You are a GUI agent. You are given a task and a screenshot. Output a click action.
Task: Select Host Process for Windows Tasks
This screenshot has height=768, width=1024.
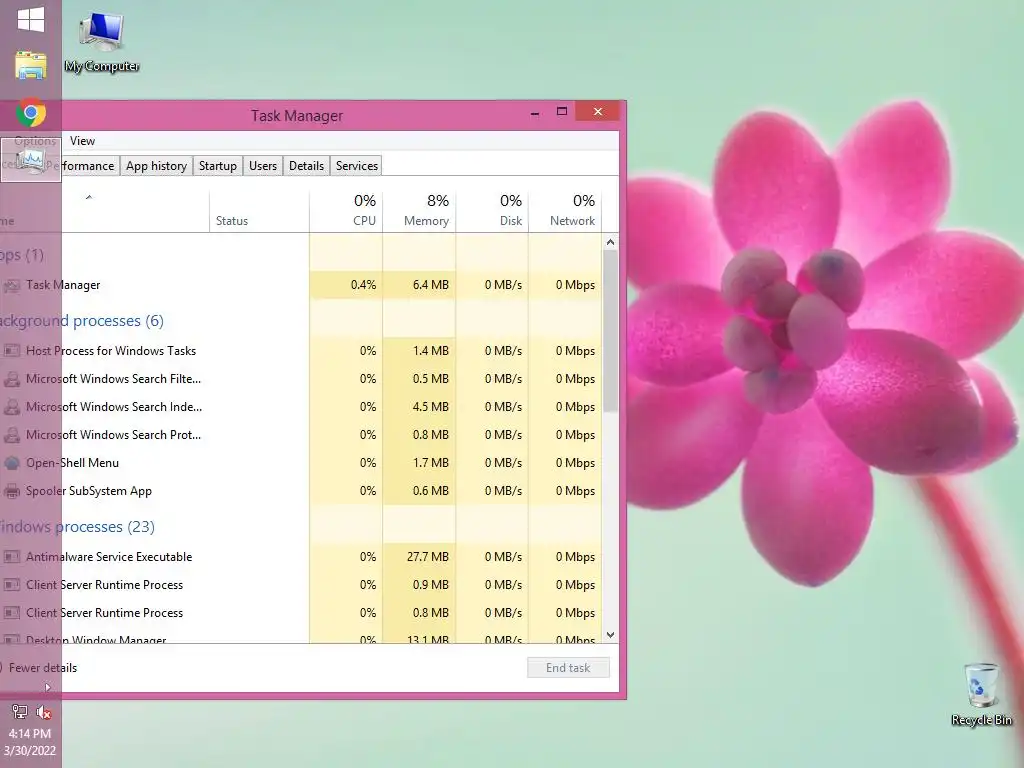click(x=300, y=351)
